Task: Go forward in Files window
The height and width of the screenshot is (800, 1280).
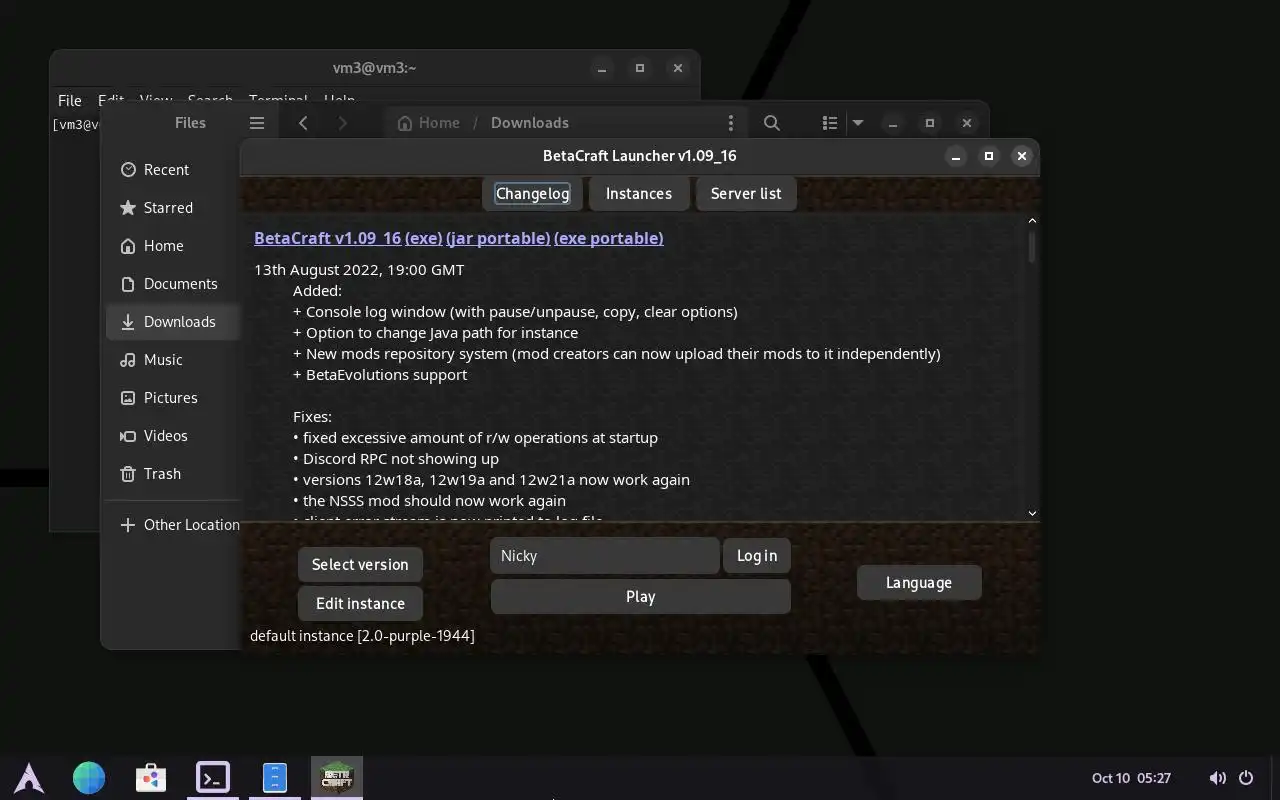Action: (x=343, y=123)
